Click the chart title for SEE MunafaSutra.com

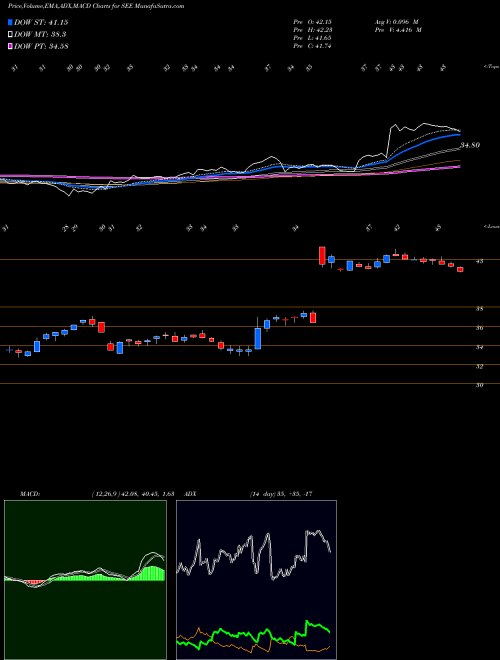[96, 6]
